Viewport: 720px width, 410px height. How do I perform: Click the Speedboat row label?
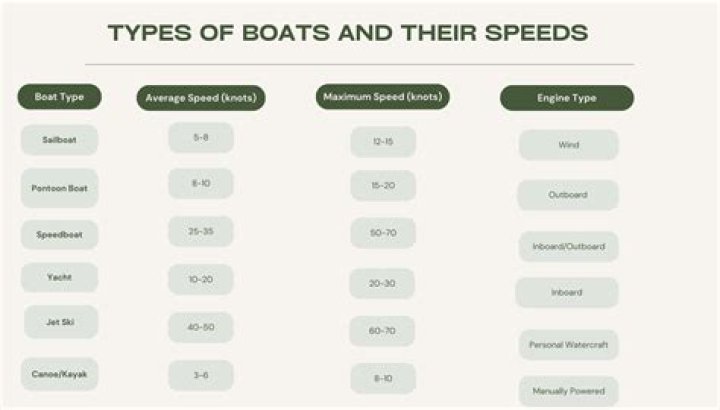[x=60, y=234]
